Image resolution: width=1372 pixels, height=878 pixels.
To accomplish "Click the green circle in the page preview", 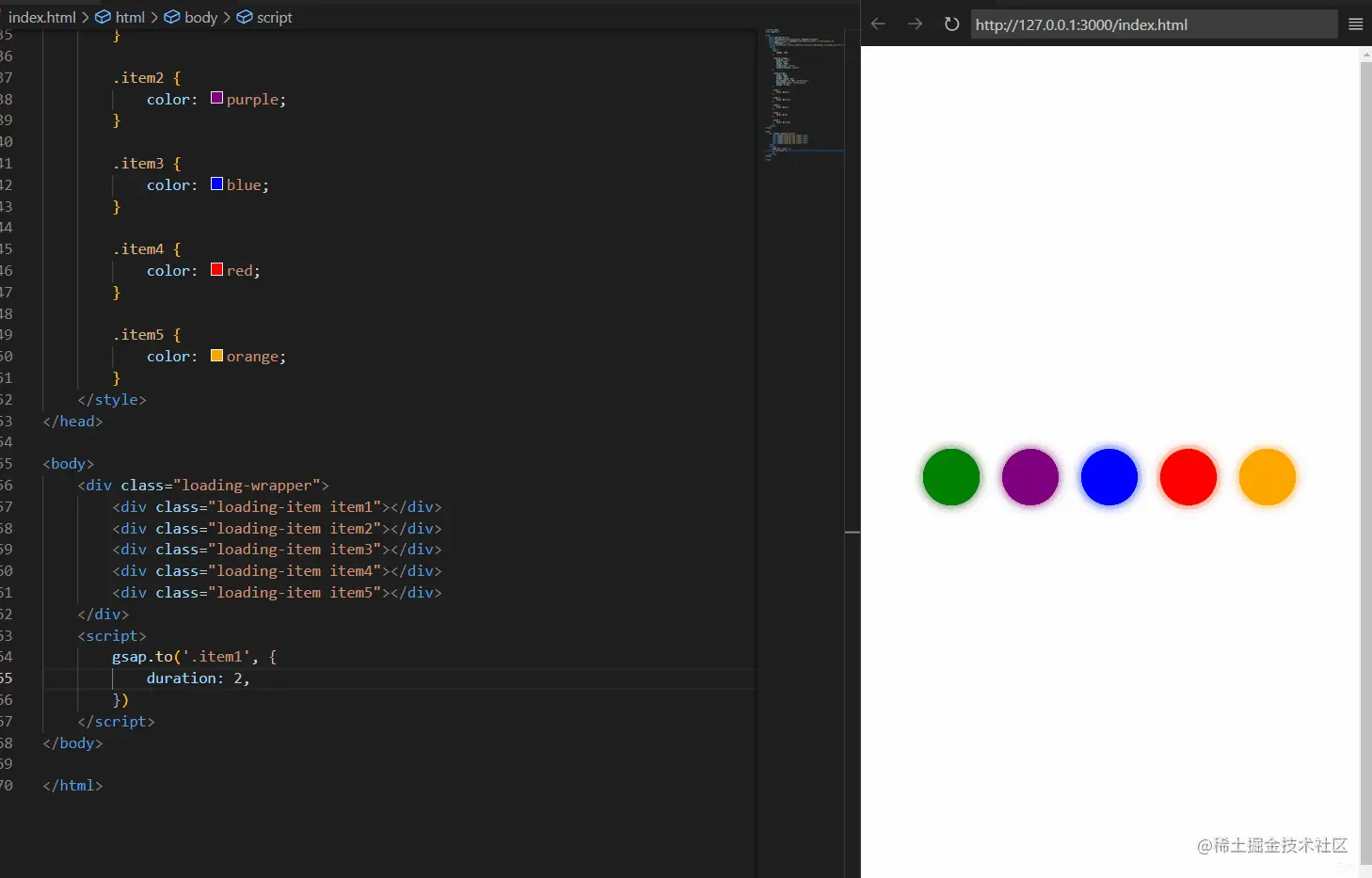I will click(x=950, y=477).
